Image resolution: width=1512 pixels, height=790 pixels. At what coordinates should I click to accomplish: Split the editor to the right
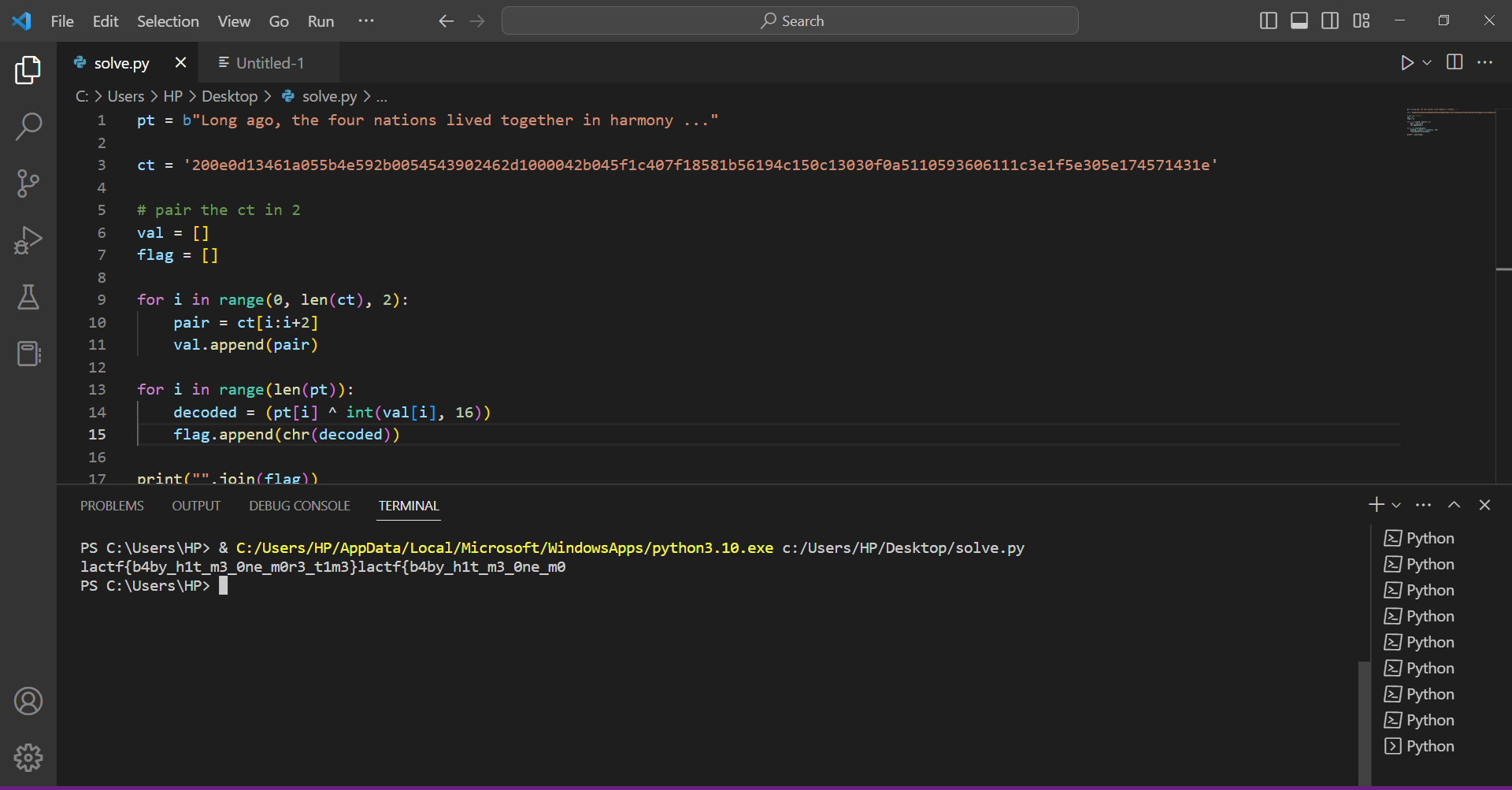1455,62
